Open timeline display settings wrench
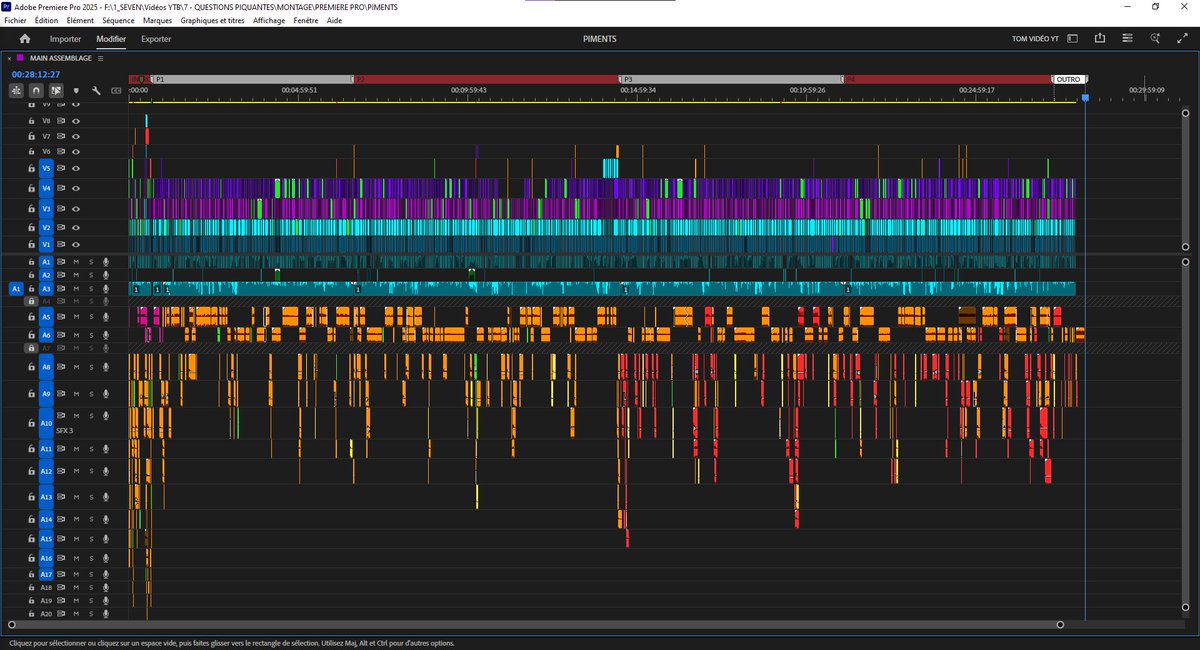 (96, 90)
